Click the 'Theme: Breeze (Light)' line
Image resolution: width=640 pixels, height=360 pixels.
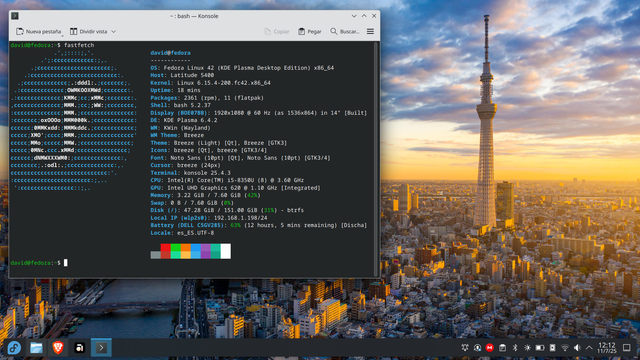click(x=218, y=143)
